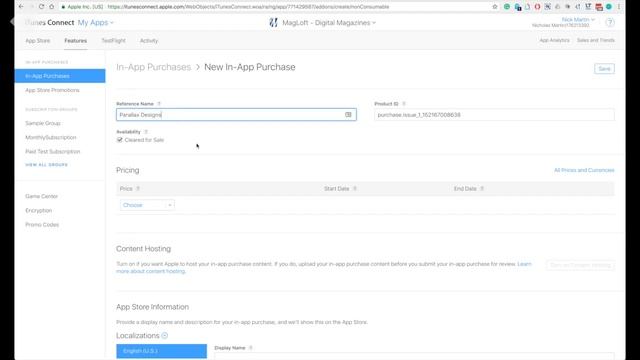The image size is (640, 360).
Task: Click into the Reference Name input field
Action: pos(236,115)
